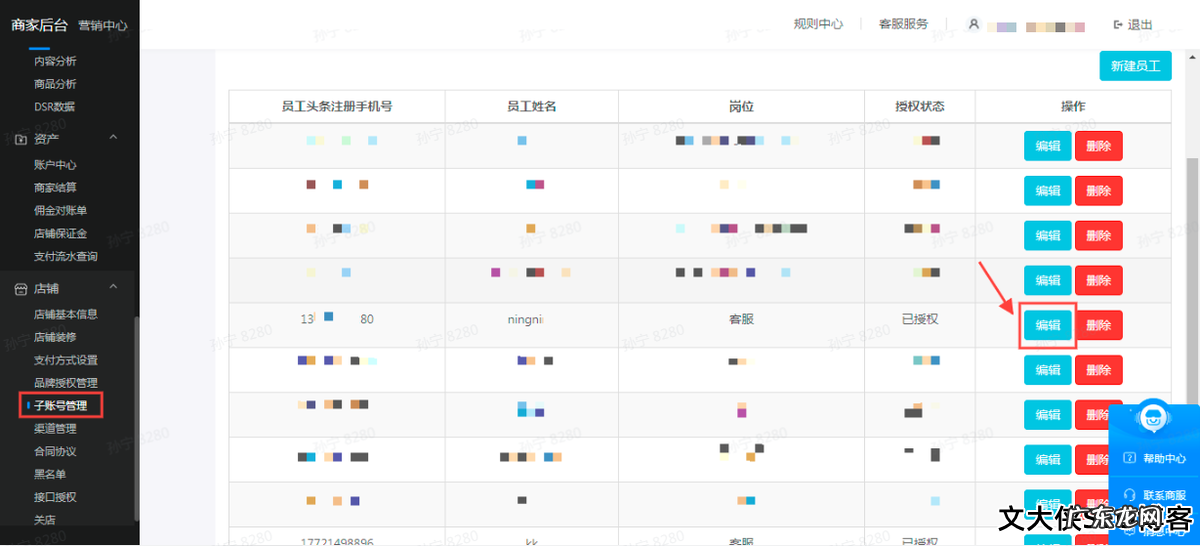The image size is (1200, 546).
Task: Open 店铺装修 in the sidebar
Action: (55, 337)
